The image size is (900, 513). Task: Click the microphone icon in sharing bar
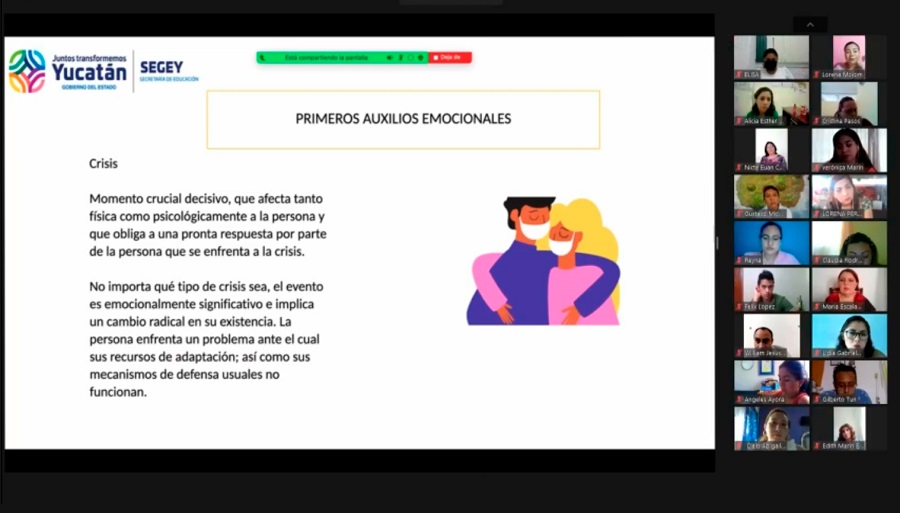(401, 57)
